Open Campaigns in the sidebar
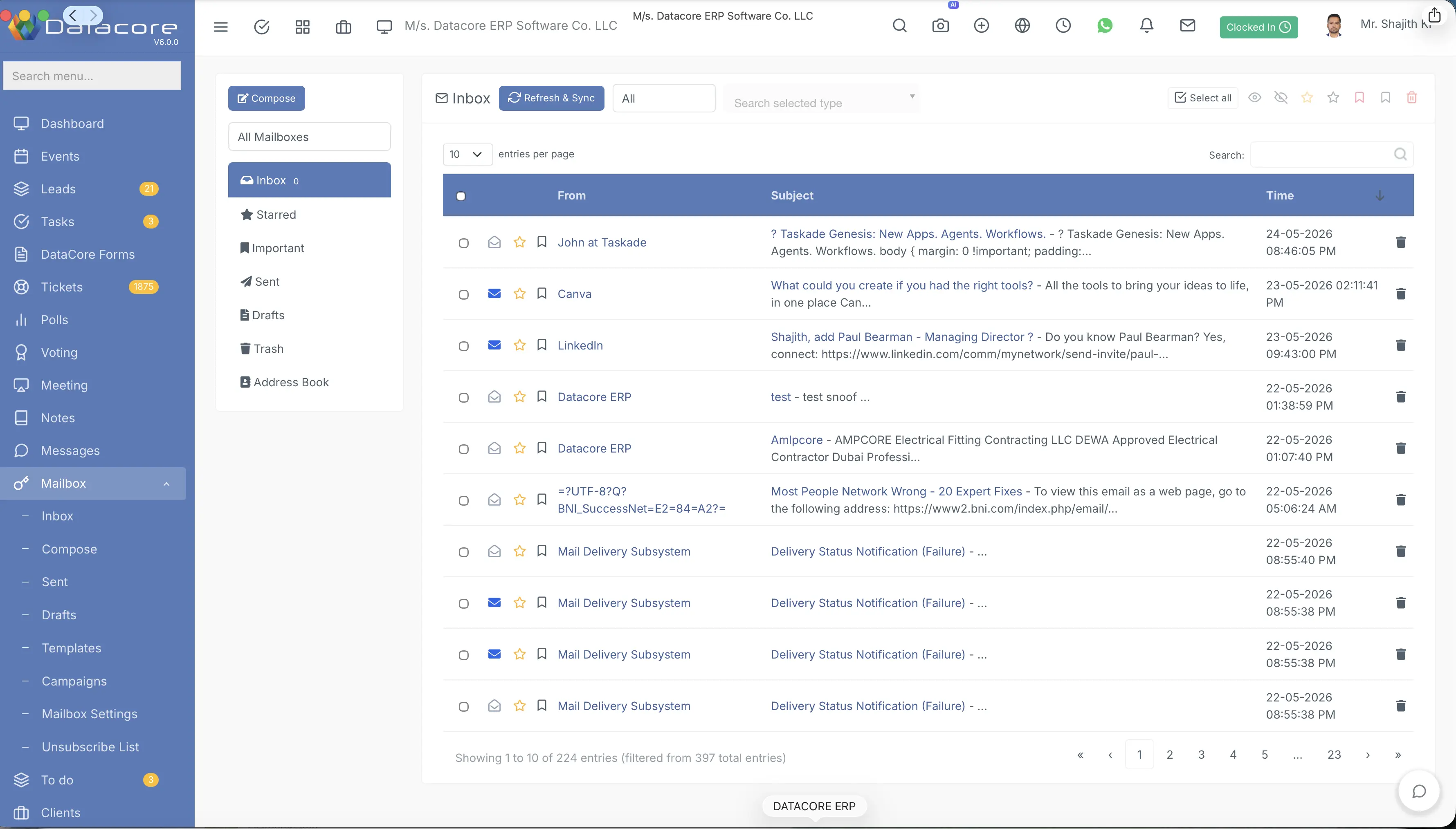This screenshot has height=829, width=1456. pos(74,681)
